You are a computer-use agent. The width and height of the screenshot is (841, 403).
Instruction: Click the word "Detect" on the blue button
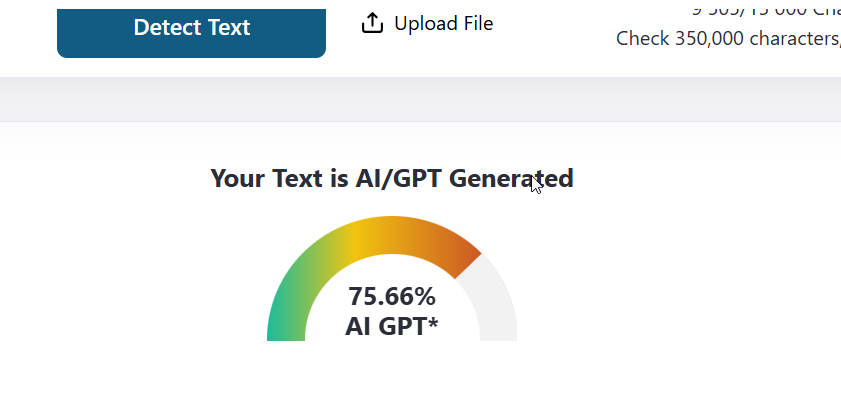pos(168,28)
